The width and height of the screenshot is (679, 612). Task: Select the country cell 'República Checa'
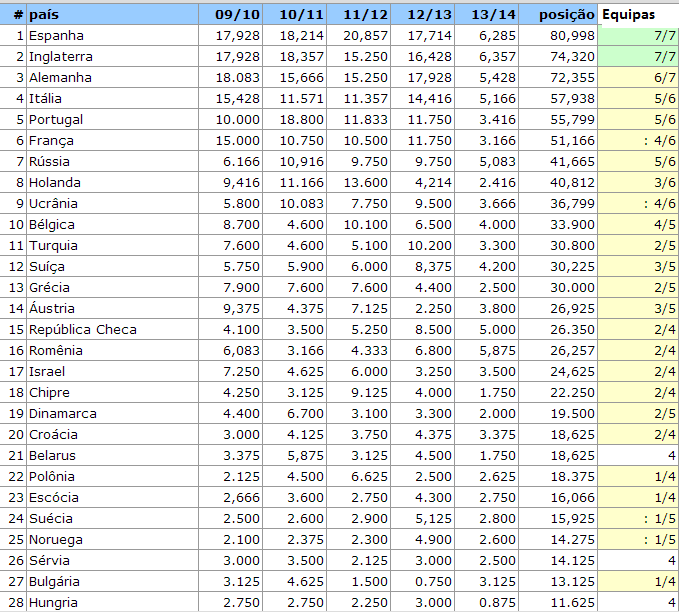[112, 330]
